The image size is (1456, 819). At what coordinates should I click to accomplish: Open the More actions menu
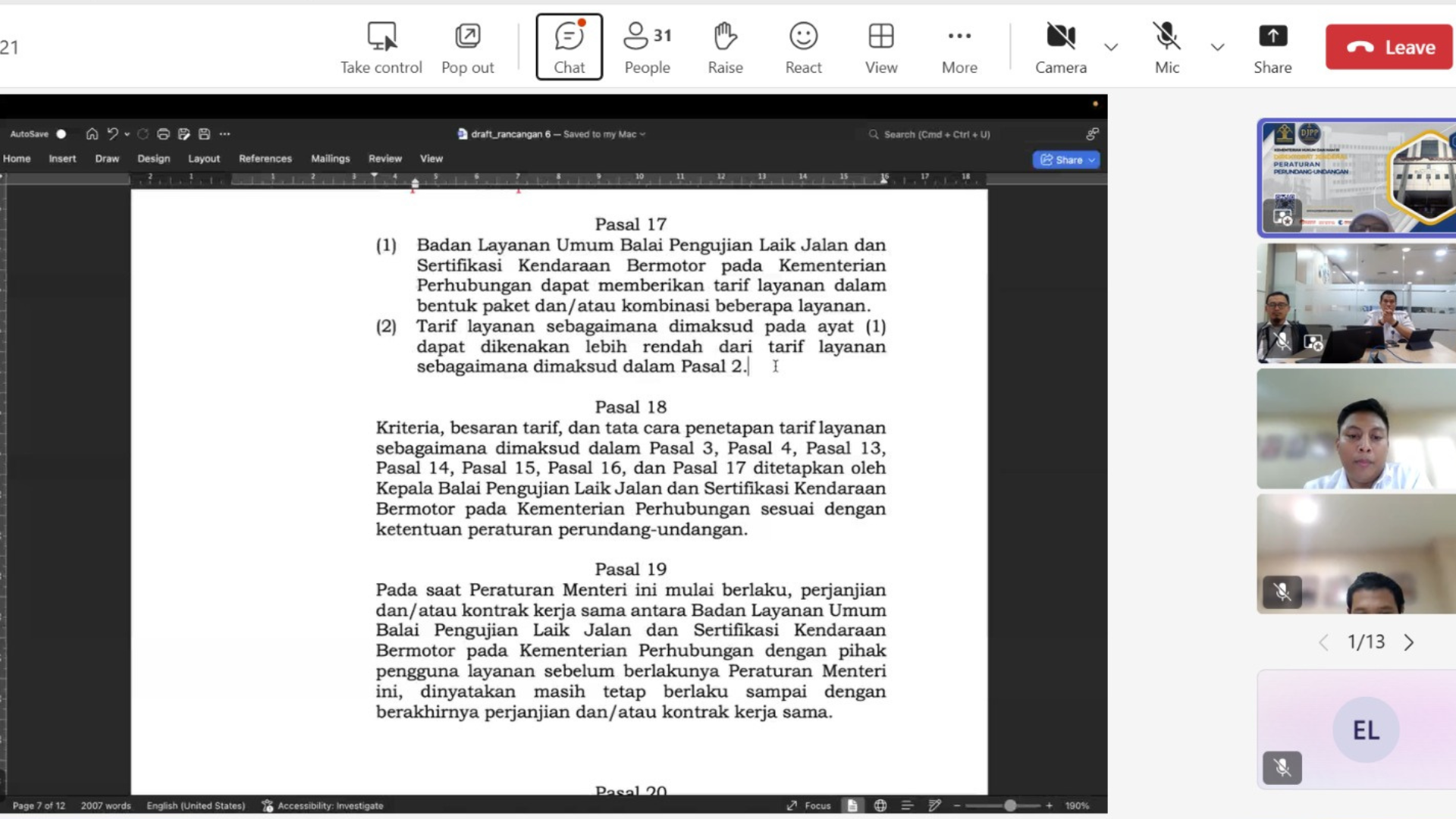pos(959,48)
